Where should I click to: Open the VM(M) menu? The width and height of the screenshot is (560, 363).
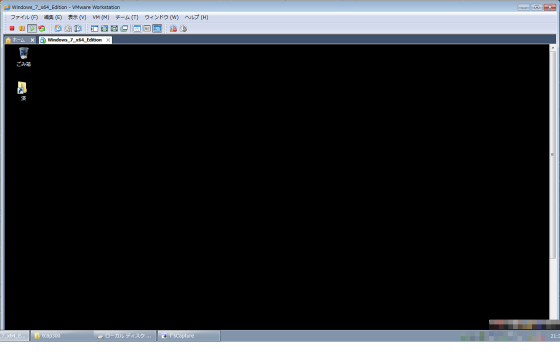(x=101, y=17)
